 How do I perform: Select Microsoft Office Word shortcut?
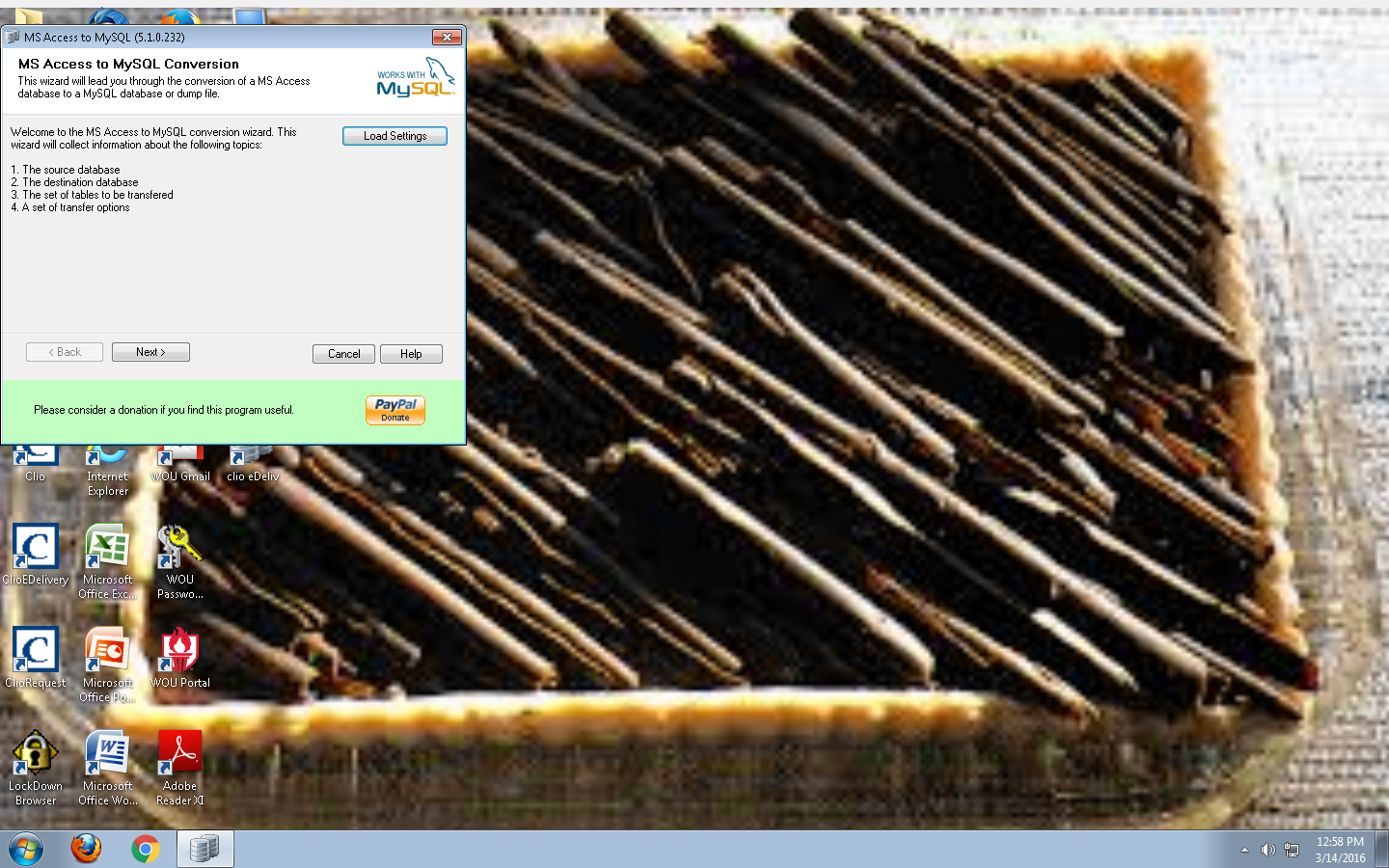pyautogui.click(x=107, y=768)
